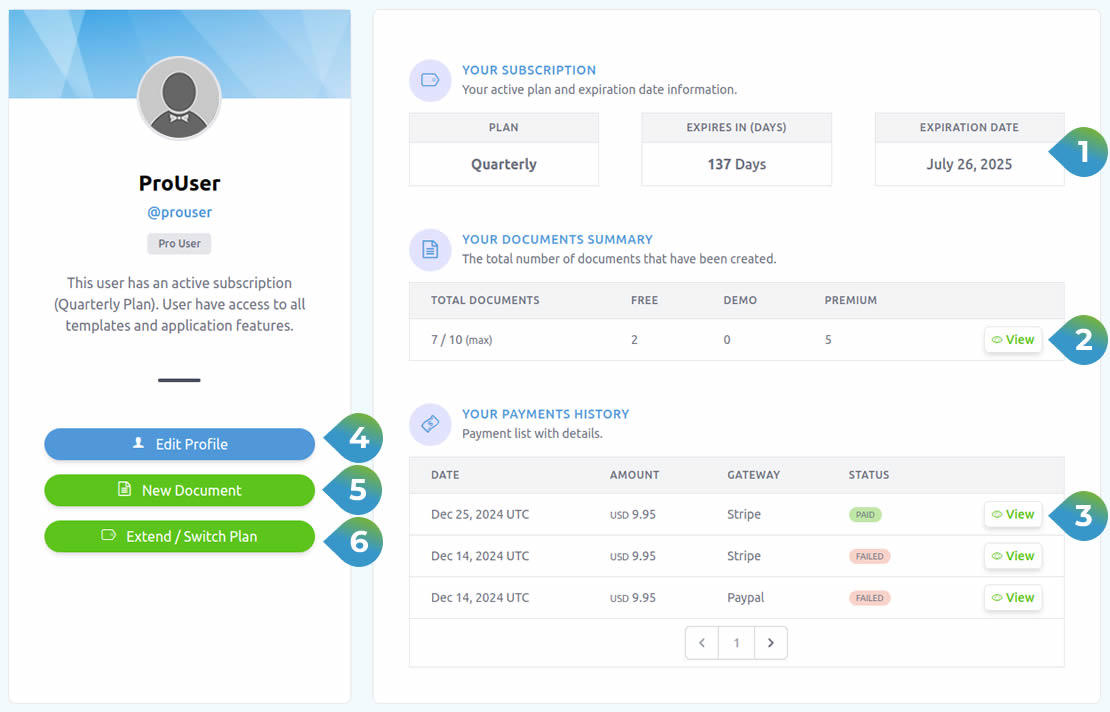View the Dec 25 paid Stripe payment

click(1013, 514)
